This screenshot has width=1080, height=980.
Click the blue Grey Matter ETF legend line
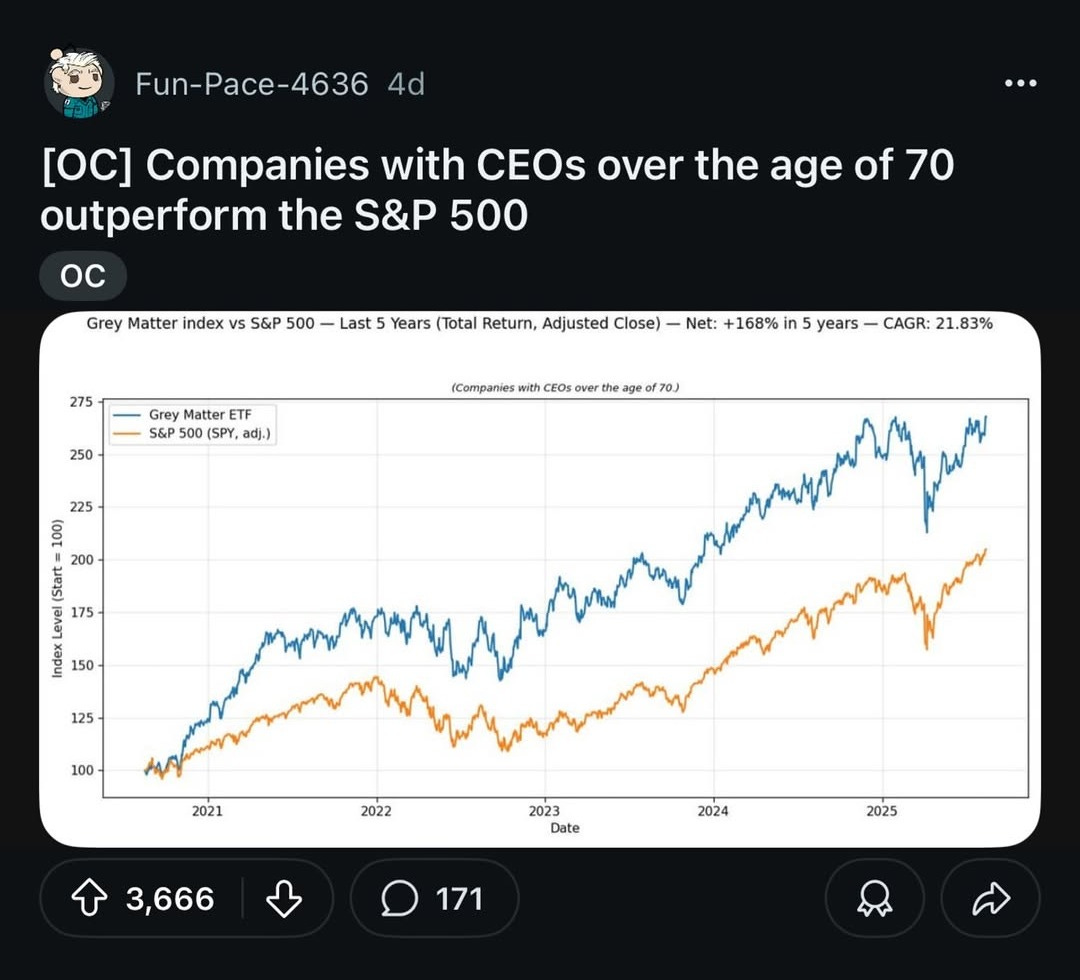pos(127,414)
